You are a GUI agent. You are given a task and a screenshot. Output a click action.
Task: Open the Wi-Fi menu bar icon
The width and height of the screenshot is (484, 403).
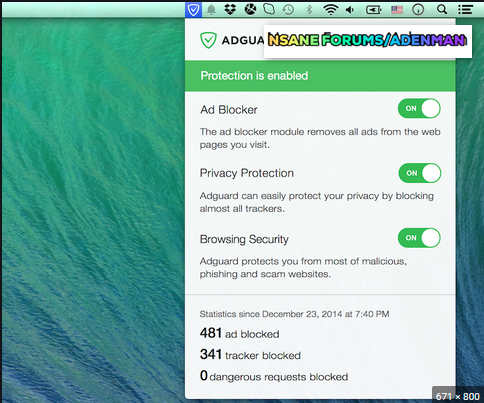(x=330, y=10)
